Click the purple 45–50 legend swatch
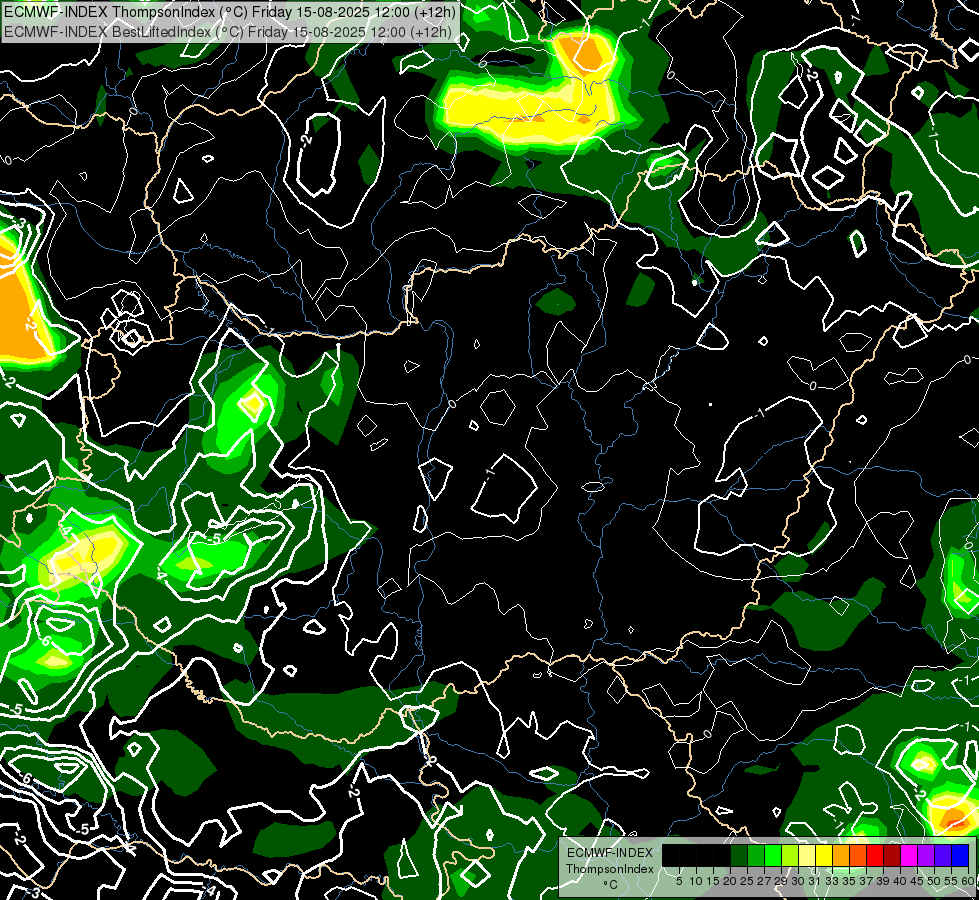979x900 pixels. (926, 855)
